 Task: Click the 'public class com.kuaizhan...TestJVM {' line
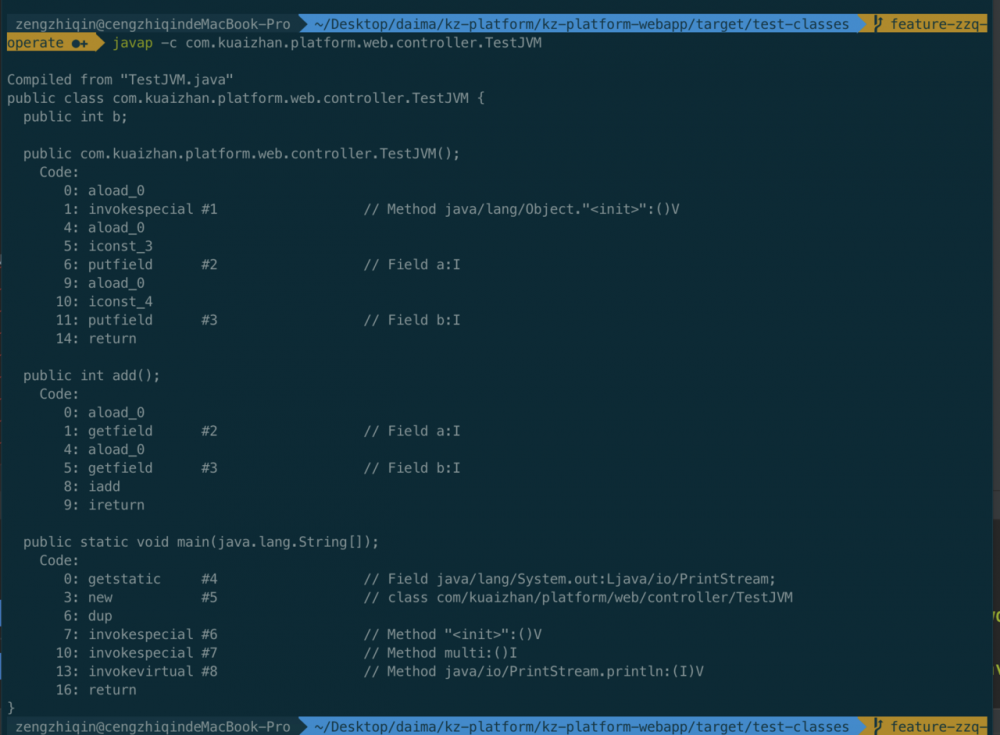246,98
